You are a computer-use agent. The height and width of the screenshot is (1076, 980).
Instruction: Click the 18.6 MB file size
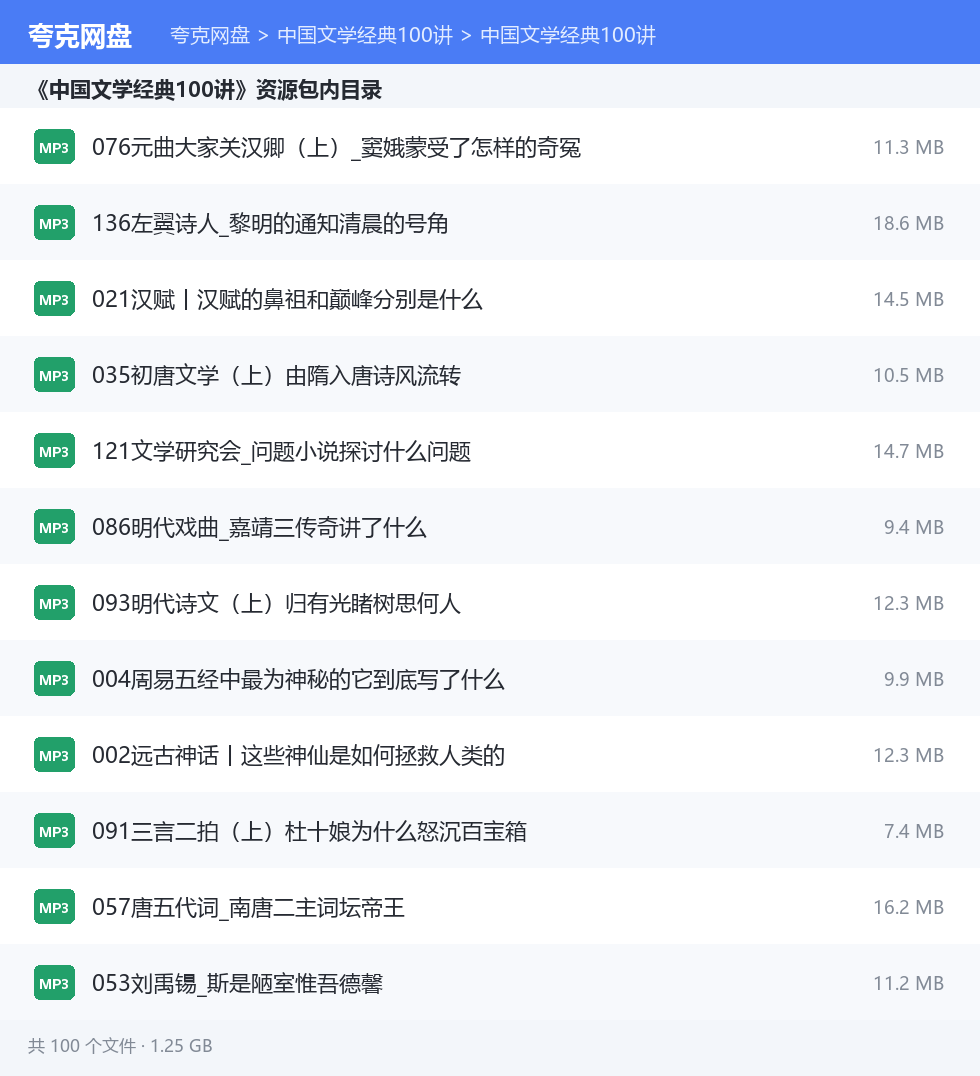(x=909, y=224)
